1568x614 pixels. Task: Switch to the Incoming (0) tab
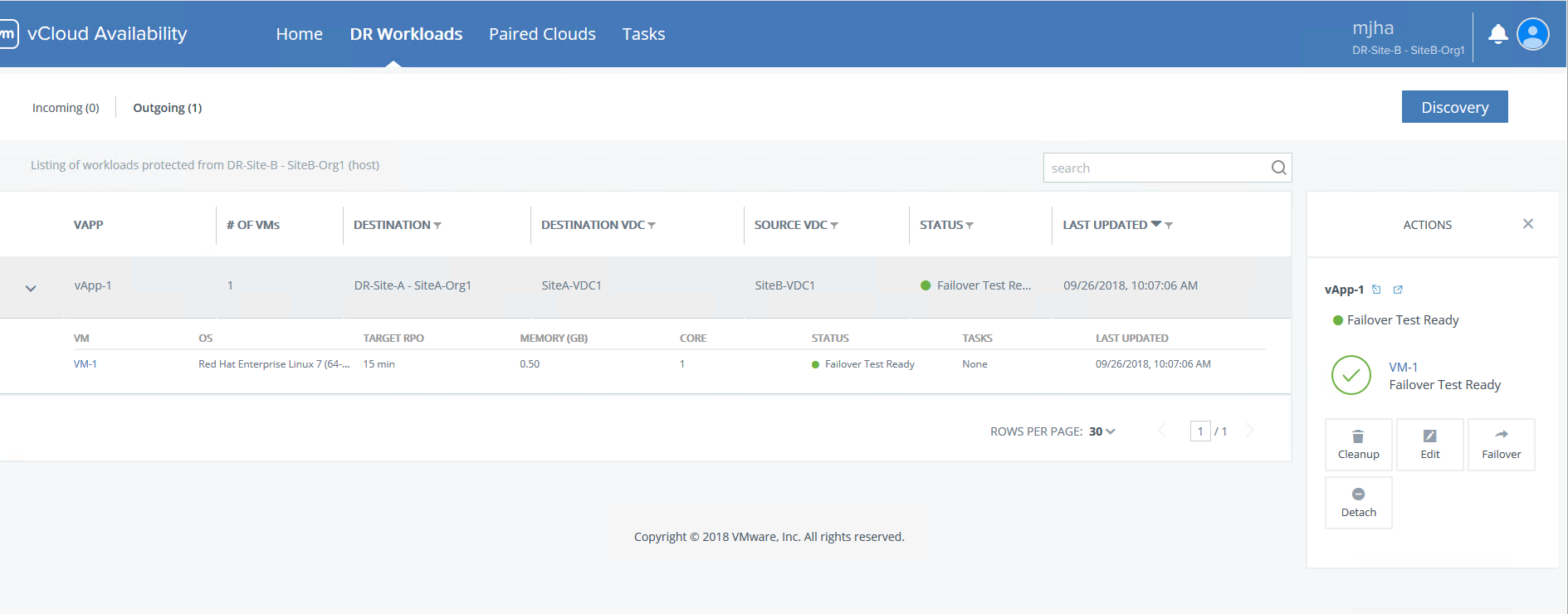pyautogui.click(x=66, y=108)
